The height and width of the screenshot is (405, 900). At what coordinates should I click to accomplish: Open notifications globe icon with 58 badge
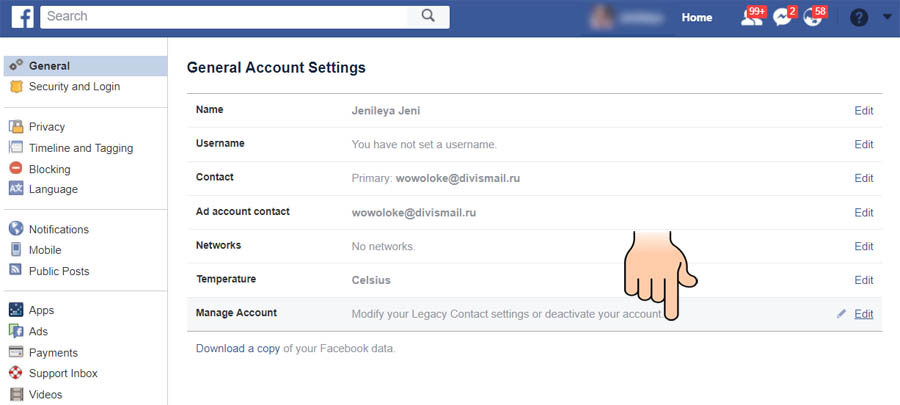pyautogui.click(x=813, y=18)
